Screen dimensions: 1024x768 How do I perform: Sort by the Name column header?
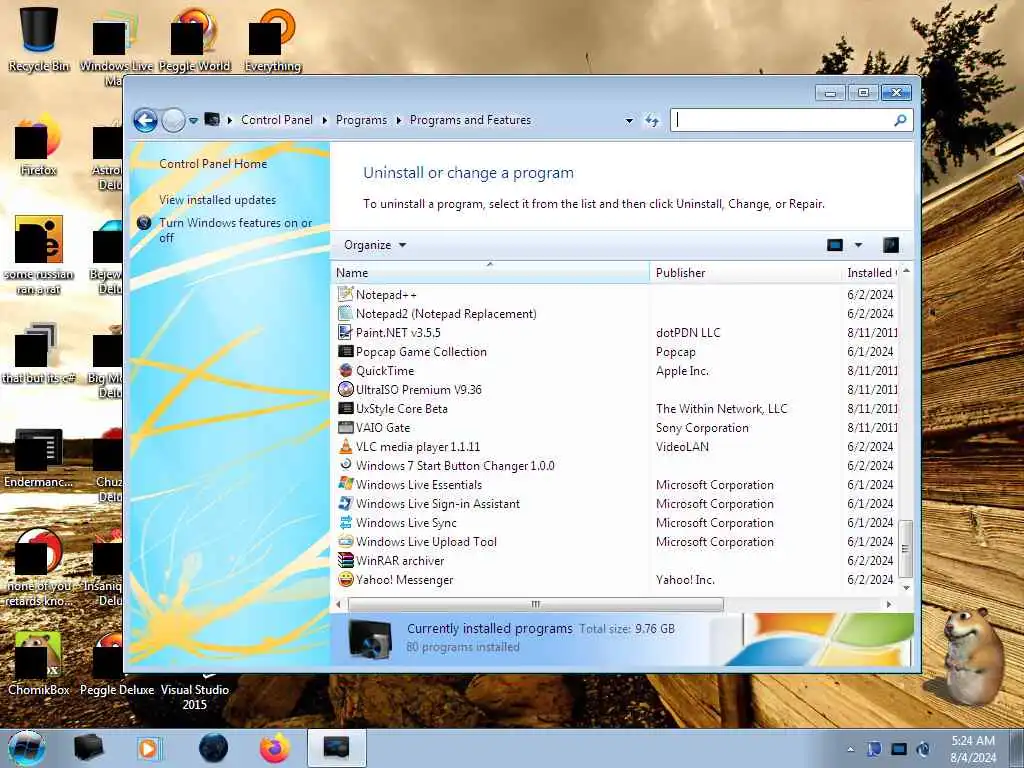[x=490, y=272]
